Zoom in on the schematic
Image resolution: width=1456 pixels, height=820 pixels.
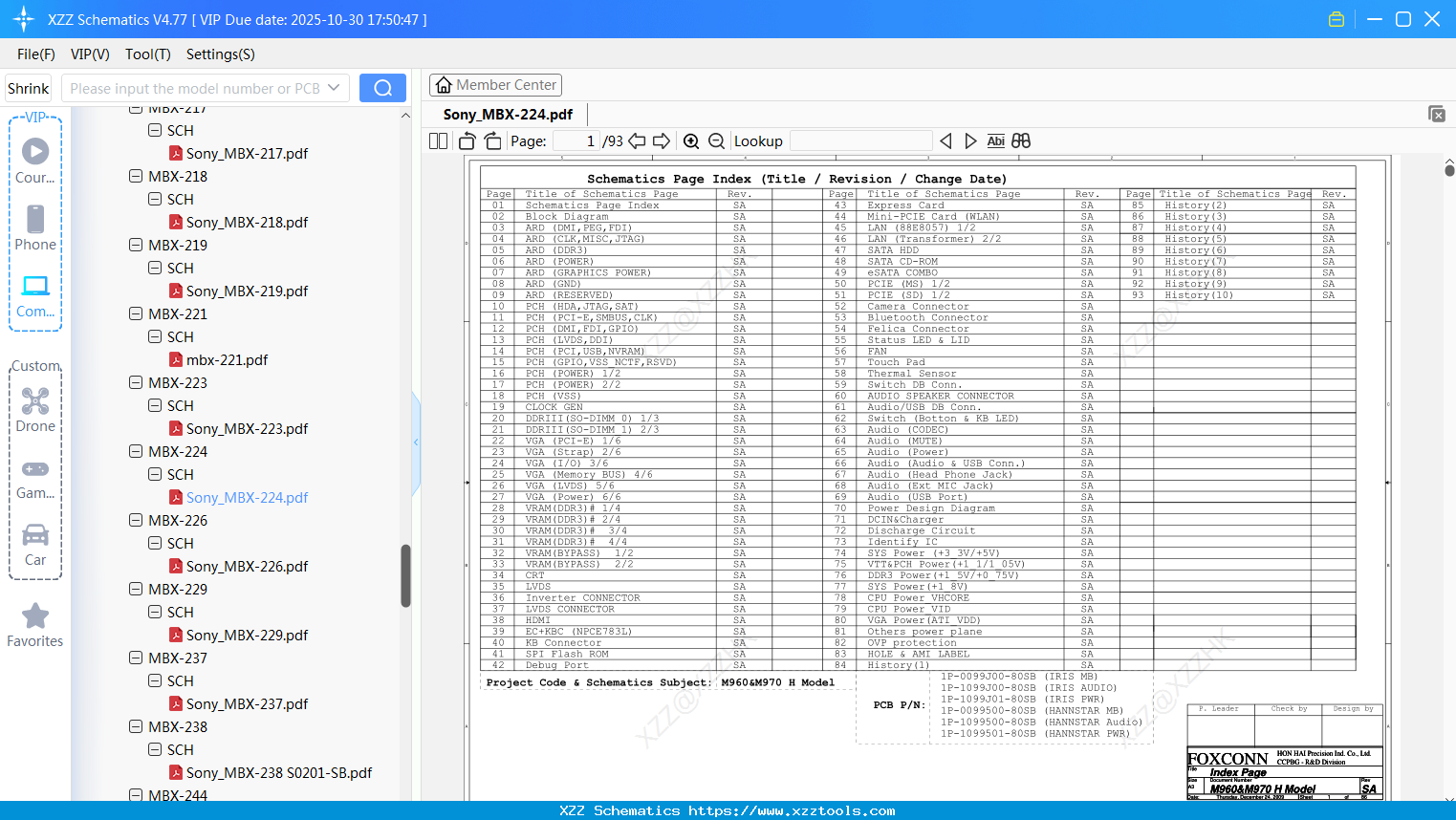[691, 141]
